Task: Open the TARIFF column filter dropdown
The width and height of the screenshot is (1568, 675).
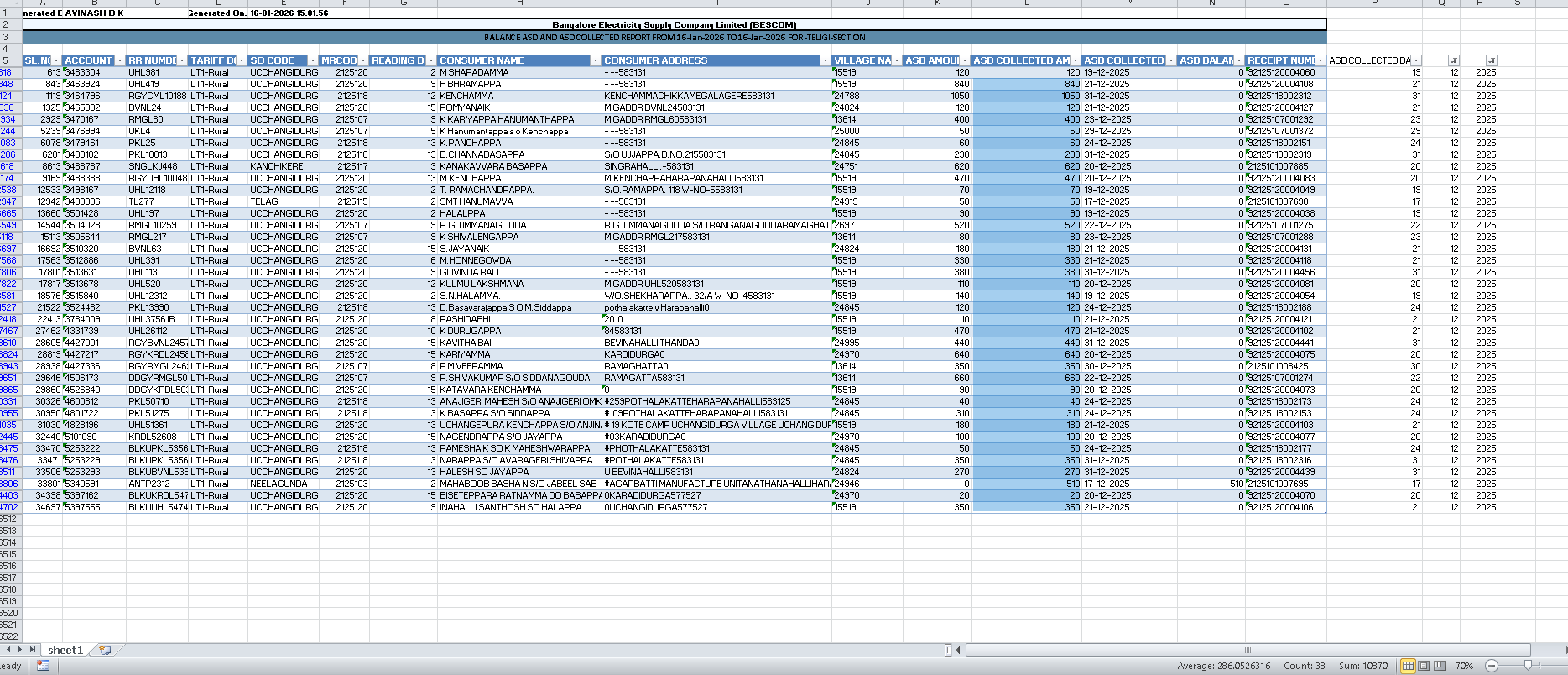Action: point(242,60)
